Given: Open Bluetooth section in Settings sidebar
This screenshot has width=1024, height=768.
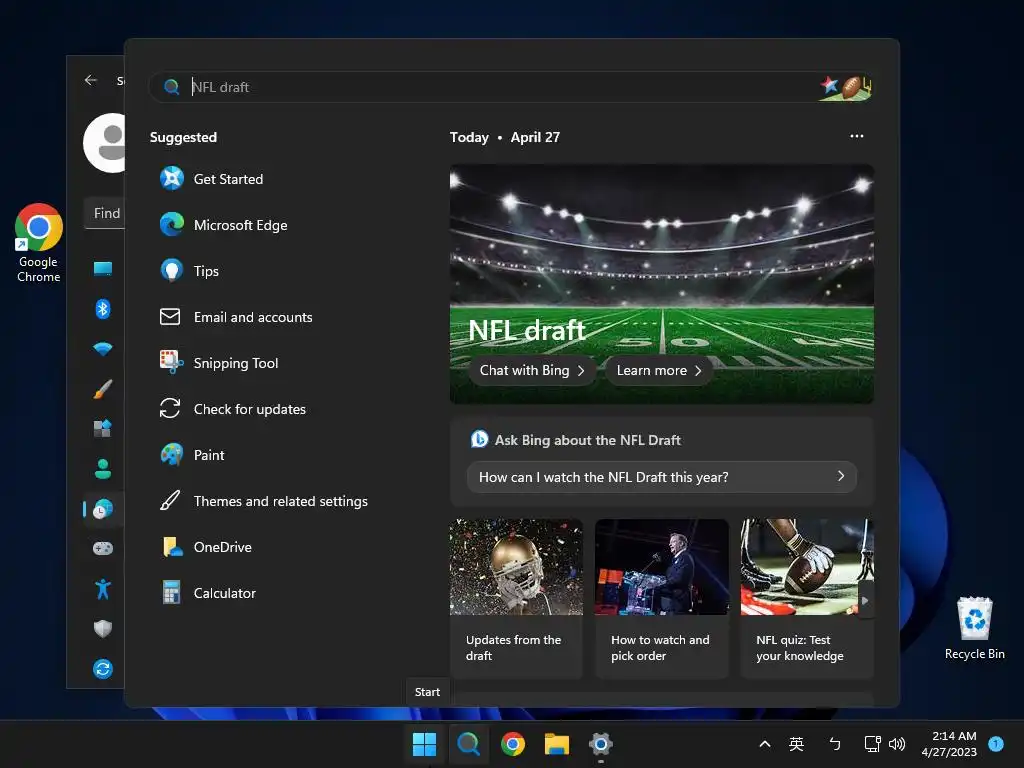Looking at the screenshot, I should coord(103,308).
